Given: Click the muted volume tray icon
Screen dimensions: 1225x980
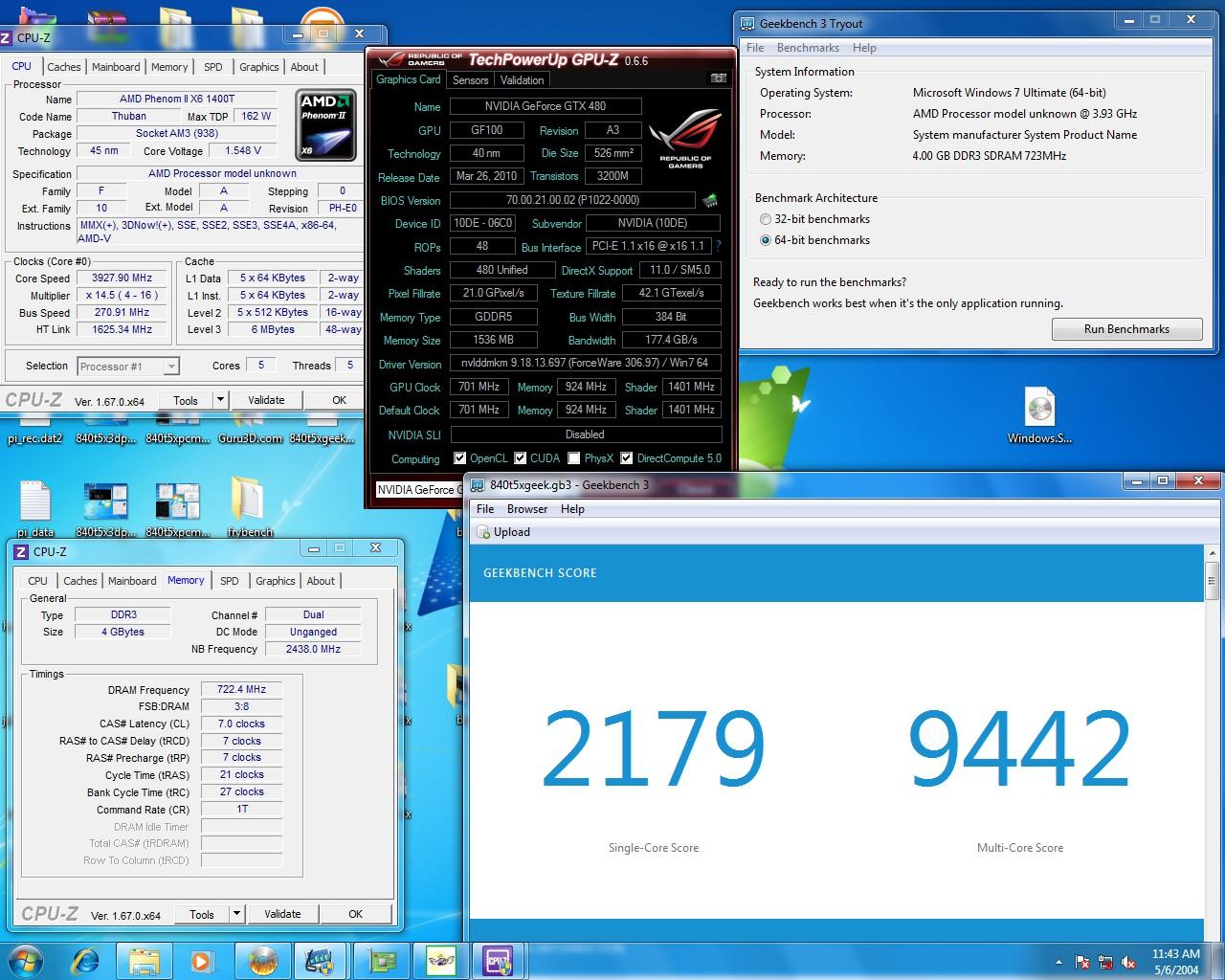Looking at the screenshot, I should click(1129, 962).
